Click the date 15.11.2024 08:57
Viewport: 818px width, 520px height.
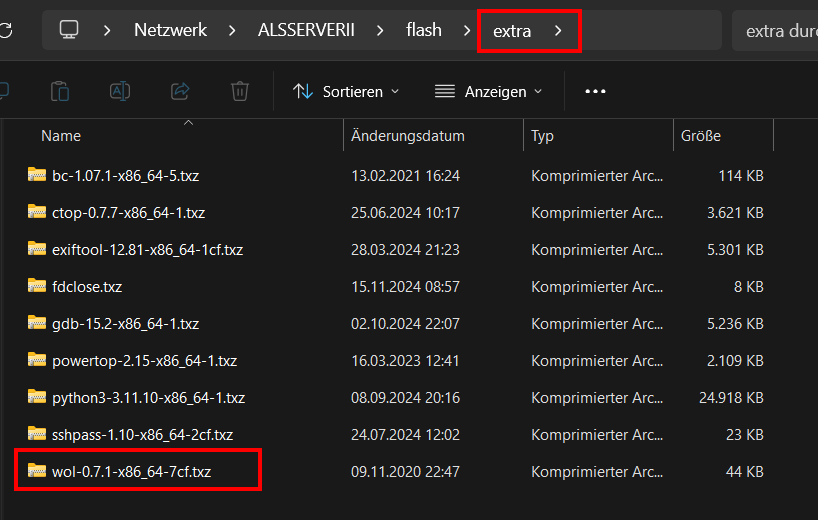click(405, 287)
